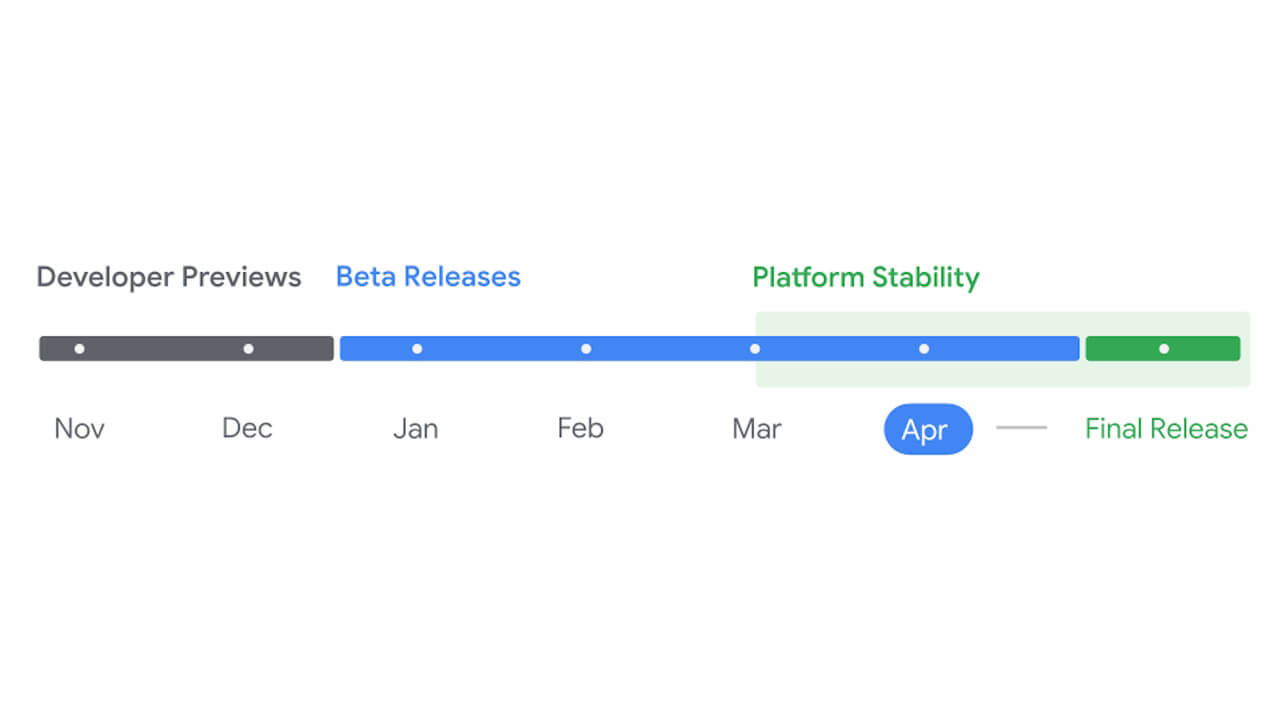Click the Nov month label
The width and height of the screenshot is (1280, 720).
pos(79,429)
